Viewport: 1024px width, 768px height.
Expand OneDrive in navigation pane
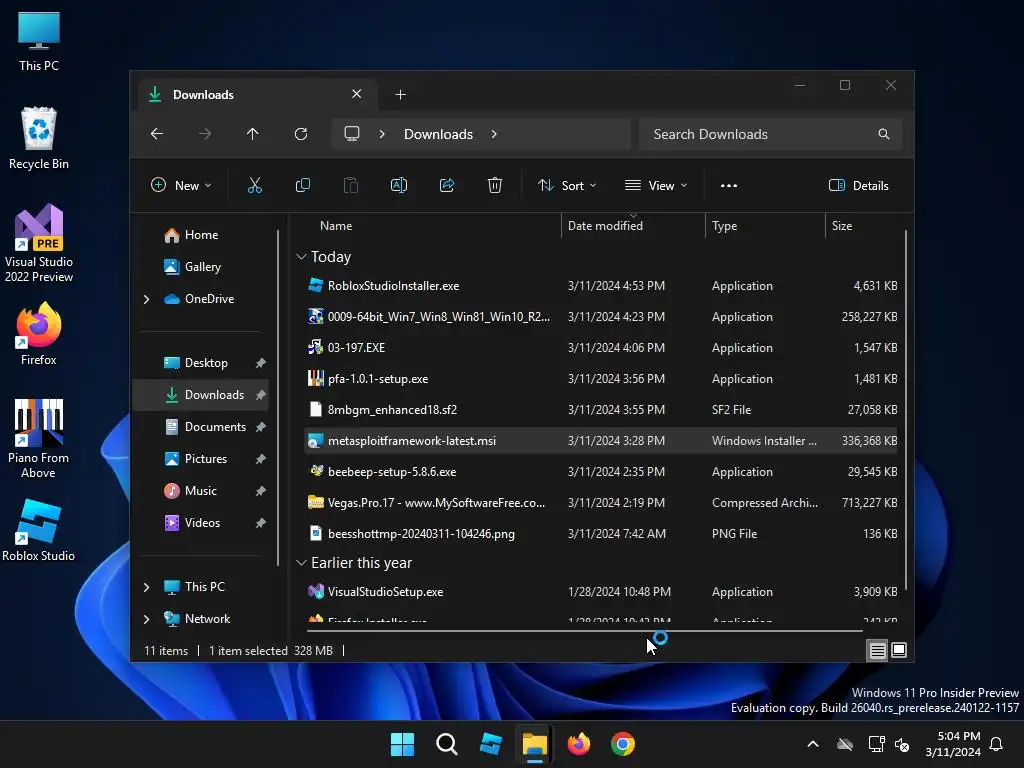point(146,299)
